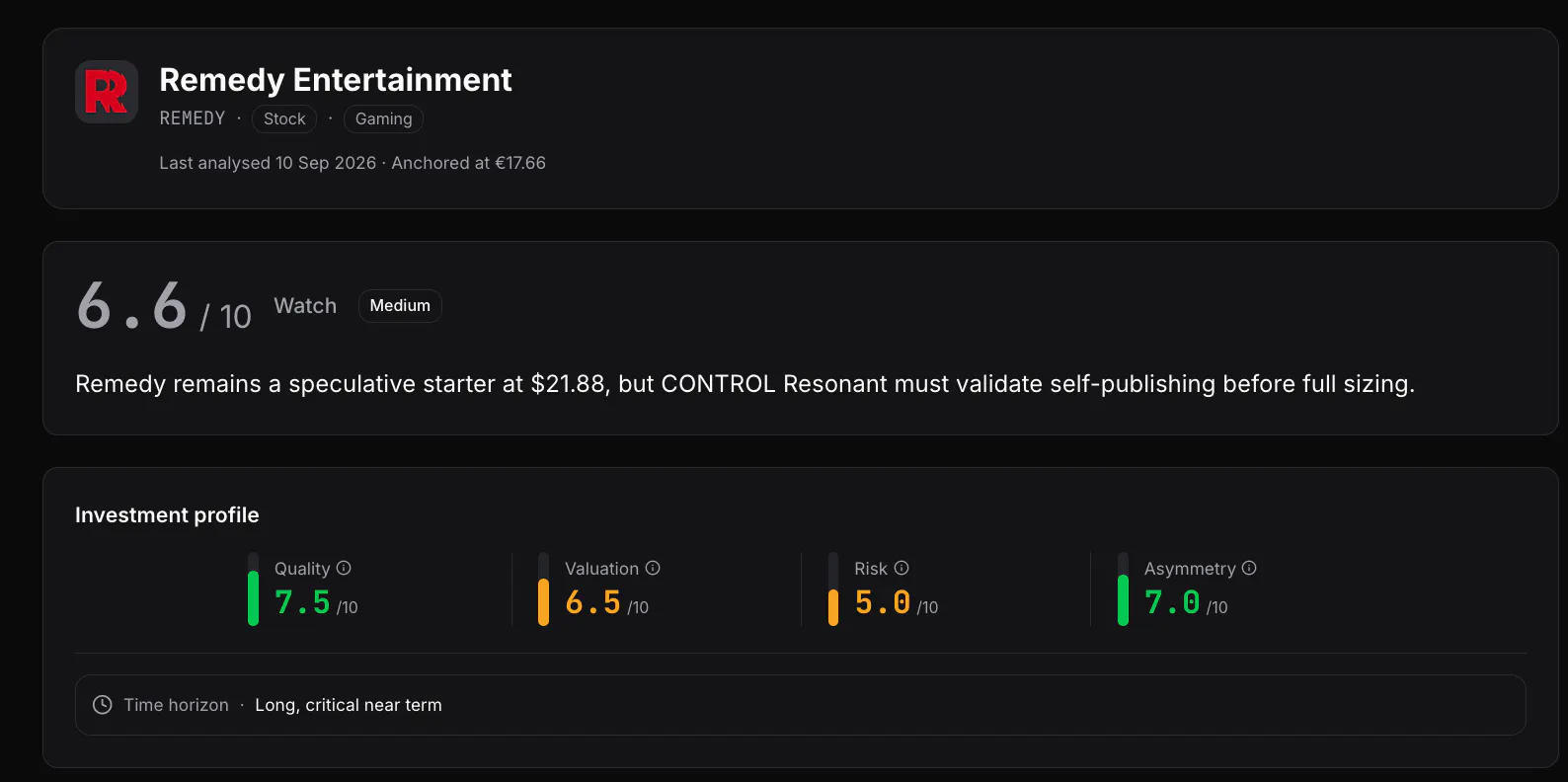Screen dimensions: 1568x782
Task: Click the Medium confidence badge
Action: 400,306
